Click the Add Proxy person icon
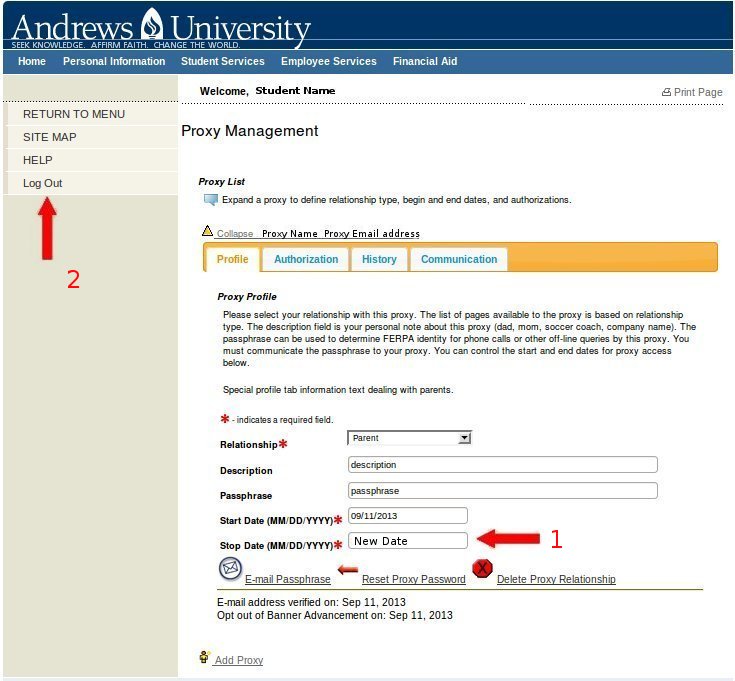735x681 pixels. (x=204, y=657)
